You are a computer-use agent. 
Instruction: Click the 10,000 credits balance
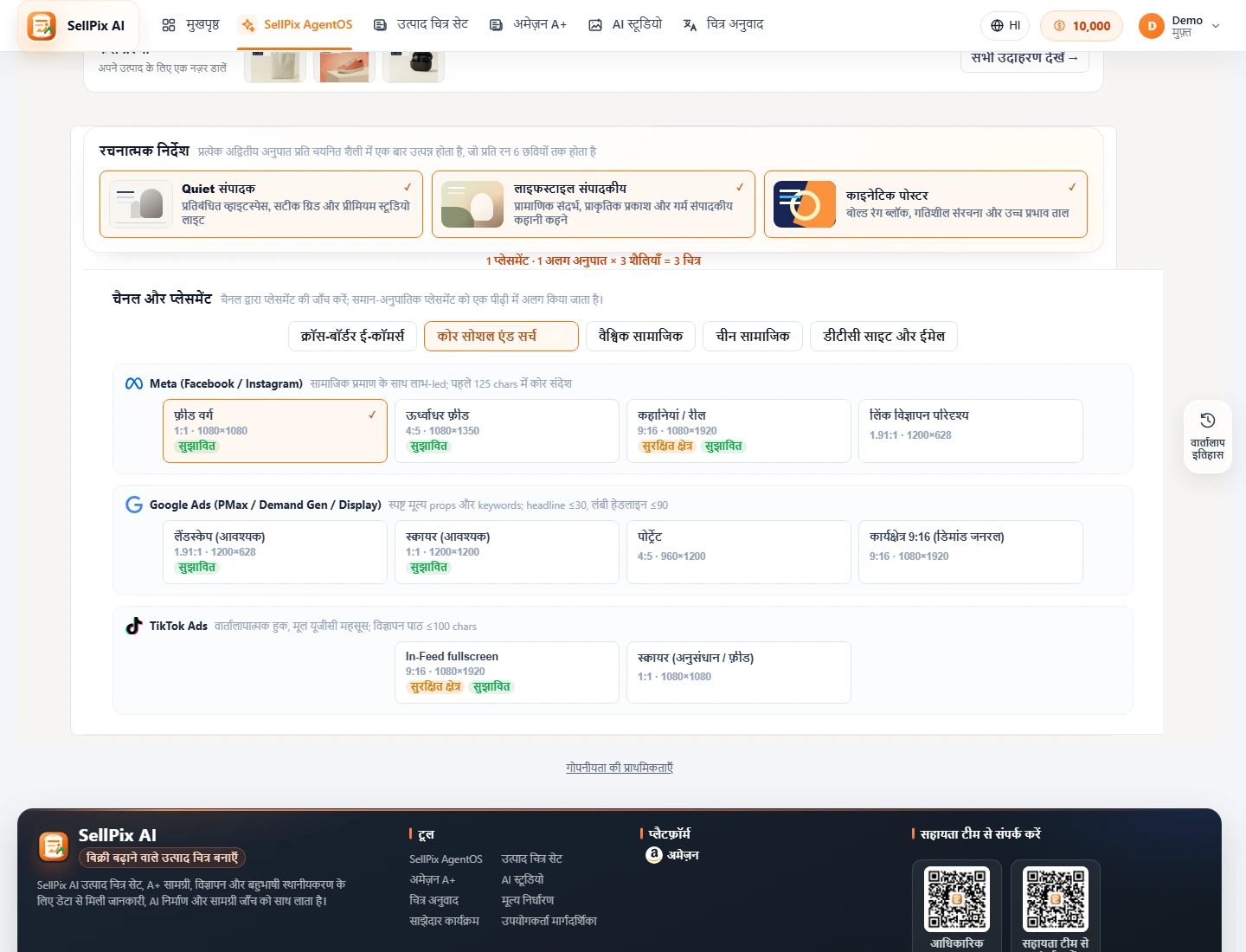1082,26
